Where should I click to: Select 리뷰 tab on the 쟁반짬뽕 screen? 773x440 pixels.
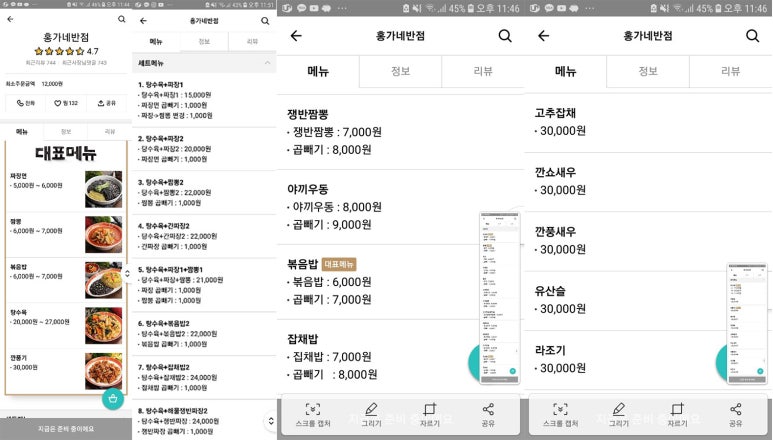tap(483, 71)
